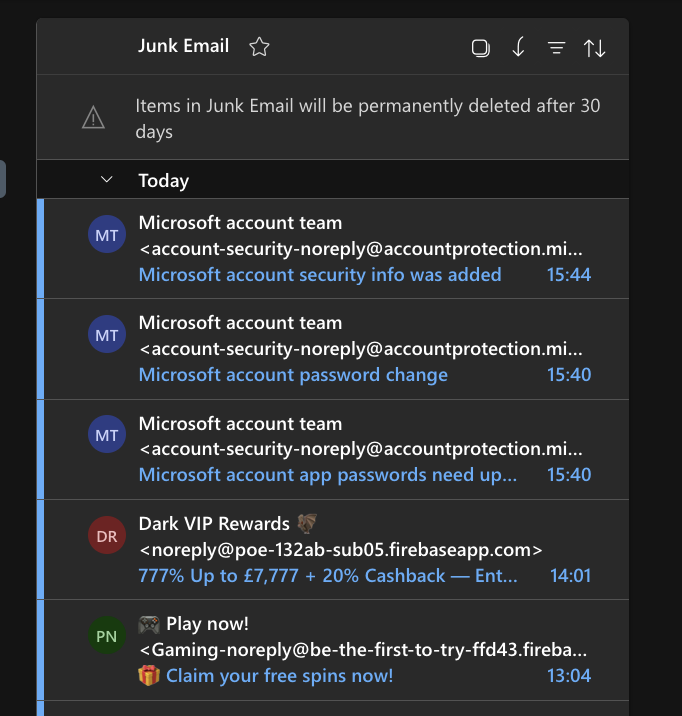The width and height of the screenshot is (682, 716).
Task: Star the Junk Email folder as favorite
Action: pos(259,47)
